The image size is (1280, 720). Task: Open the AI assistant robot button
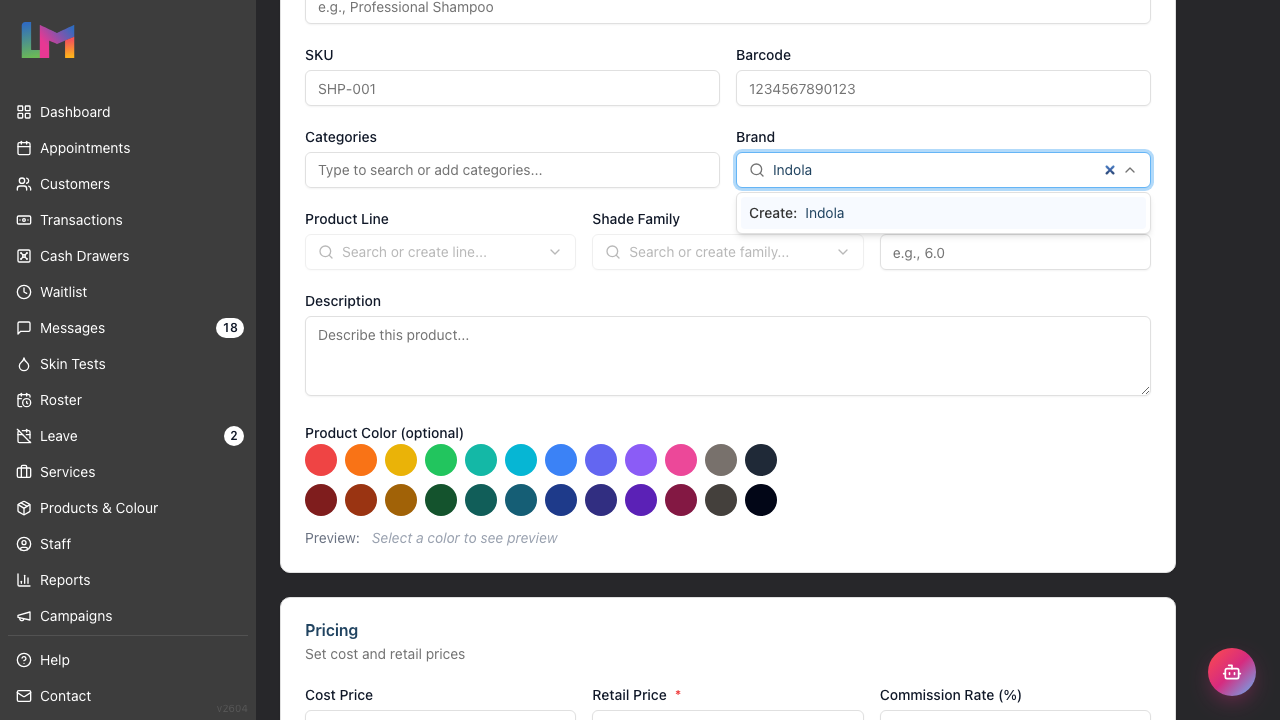tap(1232, 672)
